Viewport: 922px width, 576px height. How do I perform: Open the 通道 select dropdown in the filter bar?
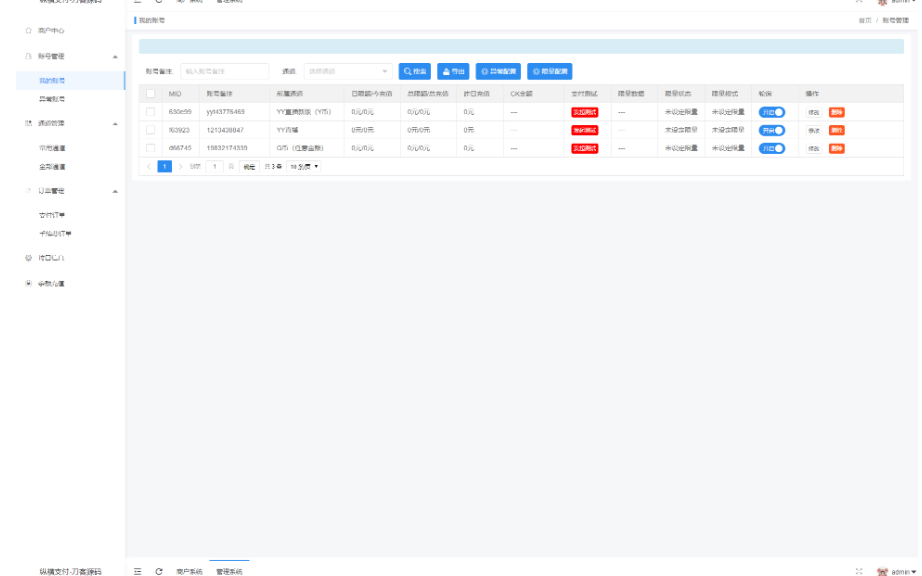coord(348,71)
